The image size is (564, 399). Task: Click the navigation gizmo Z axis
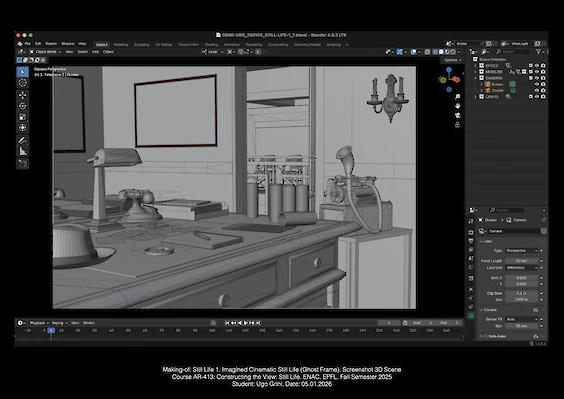(449, 69)
